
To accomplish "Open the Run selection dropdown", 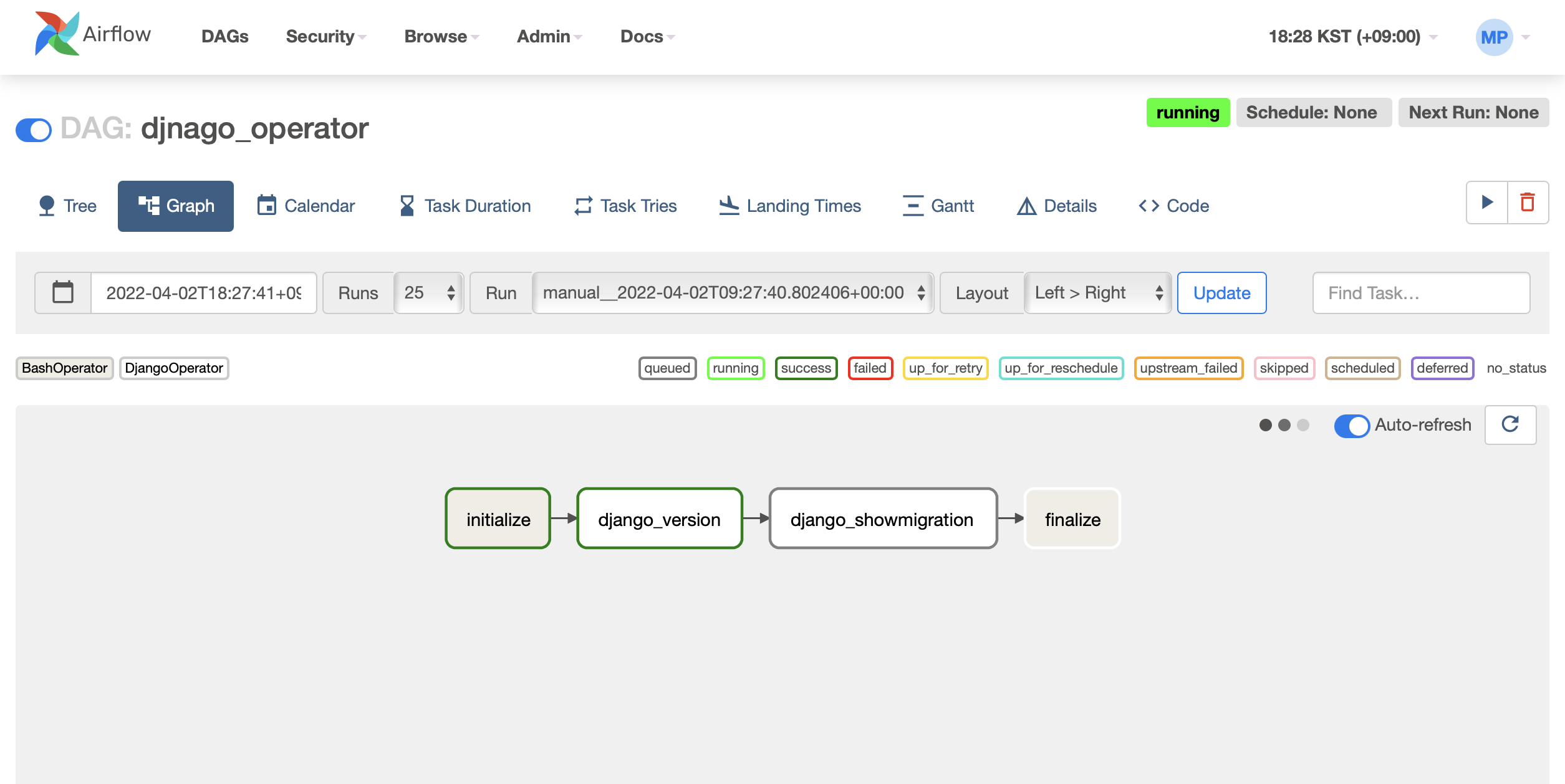I will pos(731,292).
